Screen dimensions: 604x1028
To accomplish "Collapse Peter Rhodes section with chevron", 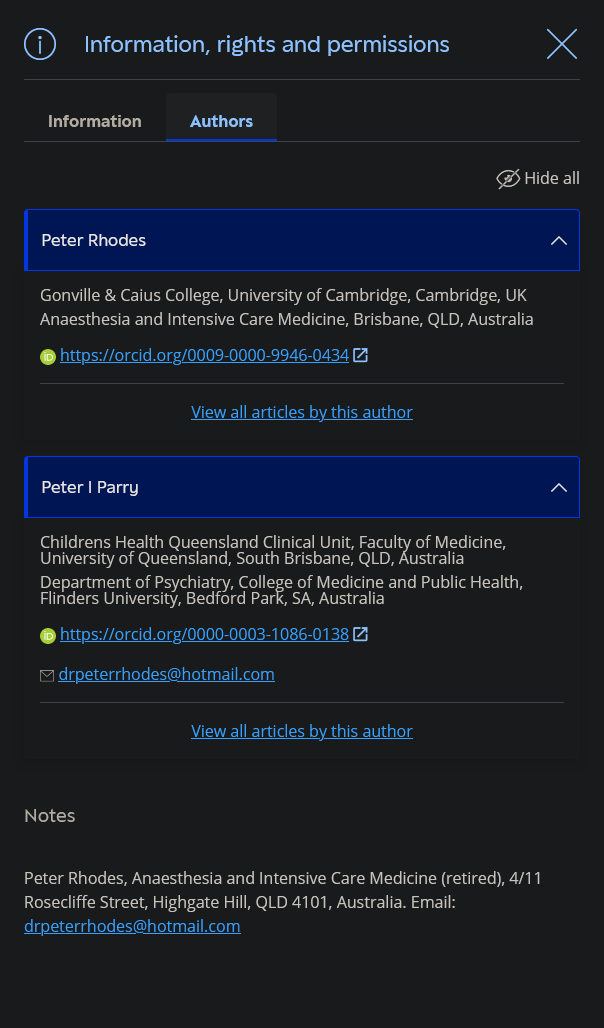I will coord(559,241).
